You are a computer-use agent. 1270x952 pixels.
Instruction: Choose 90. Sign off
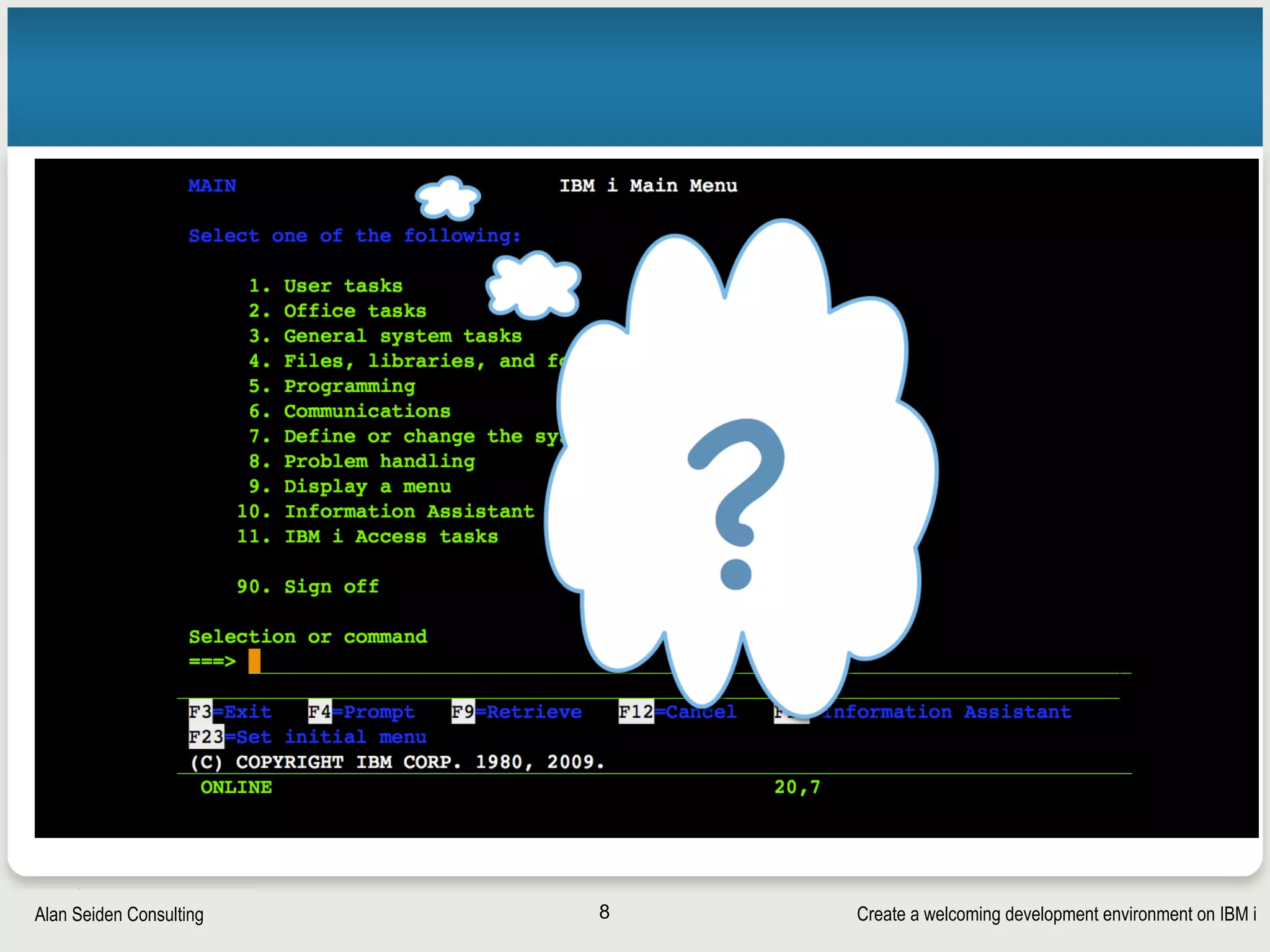click(x=308, y=586)
